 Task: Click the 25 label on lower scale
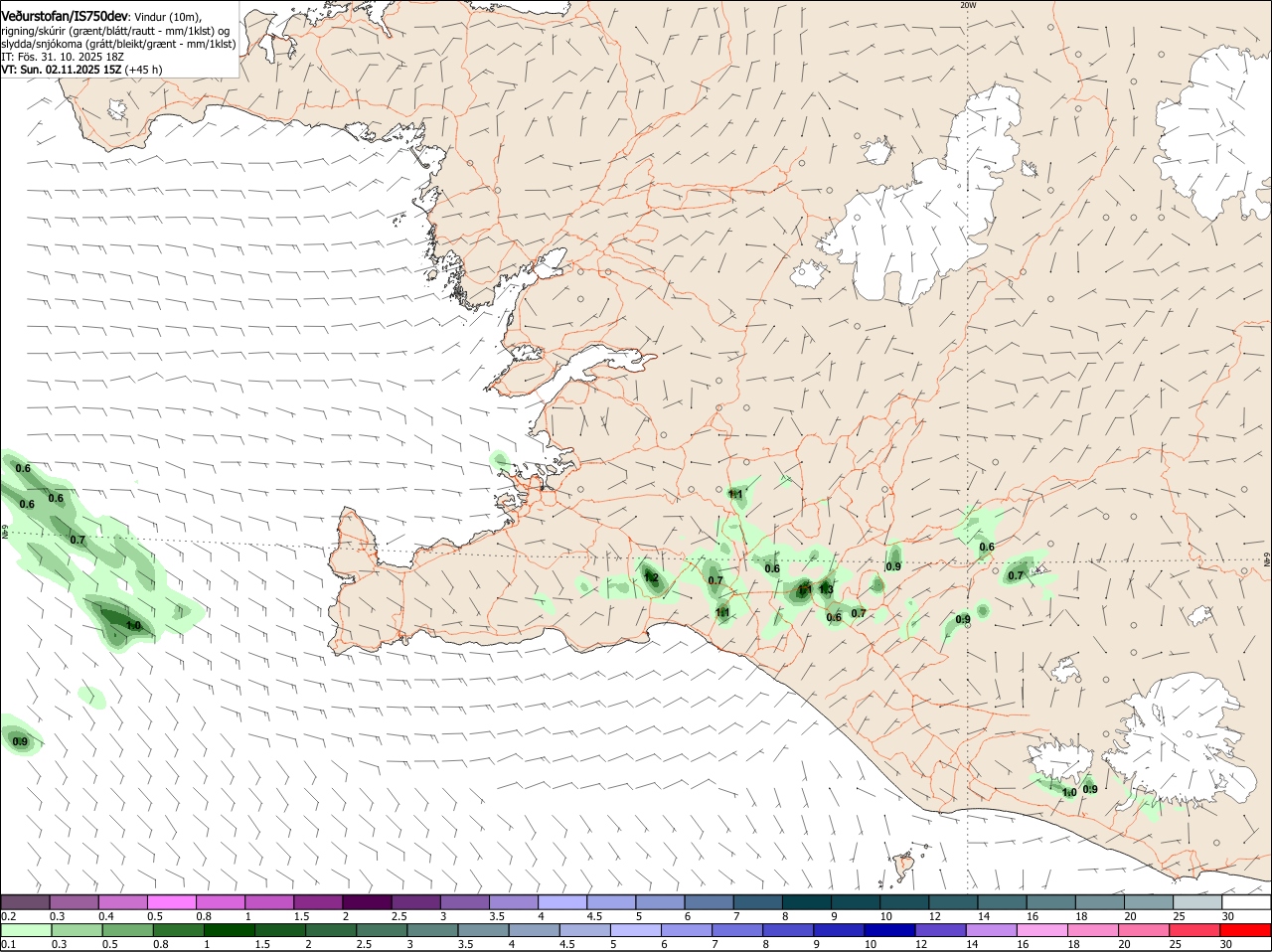click(1176, 944)
